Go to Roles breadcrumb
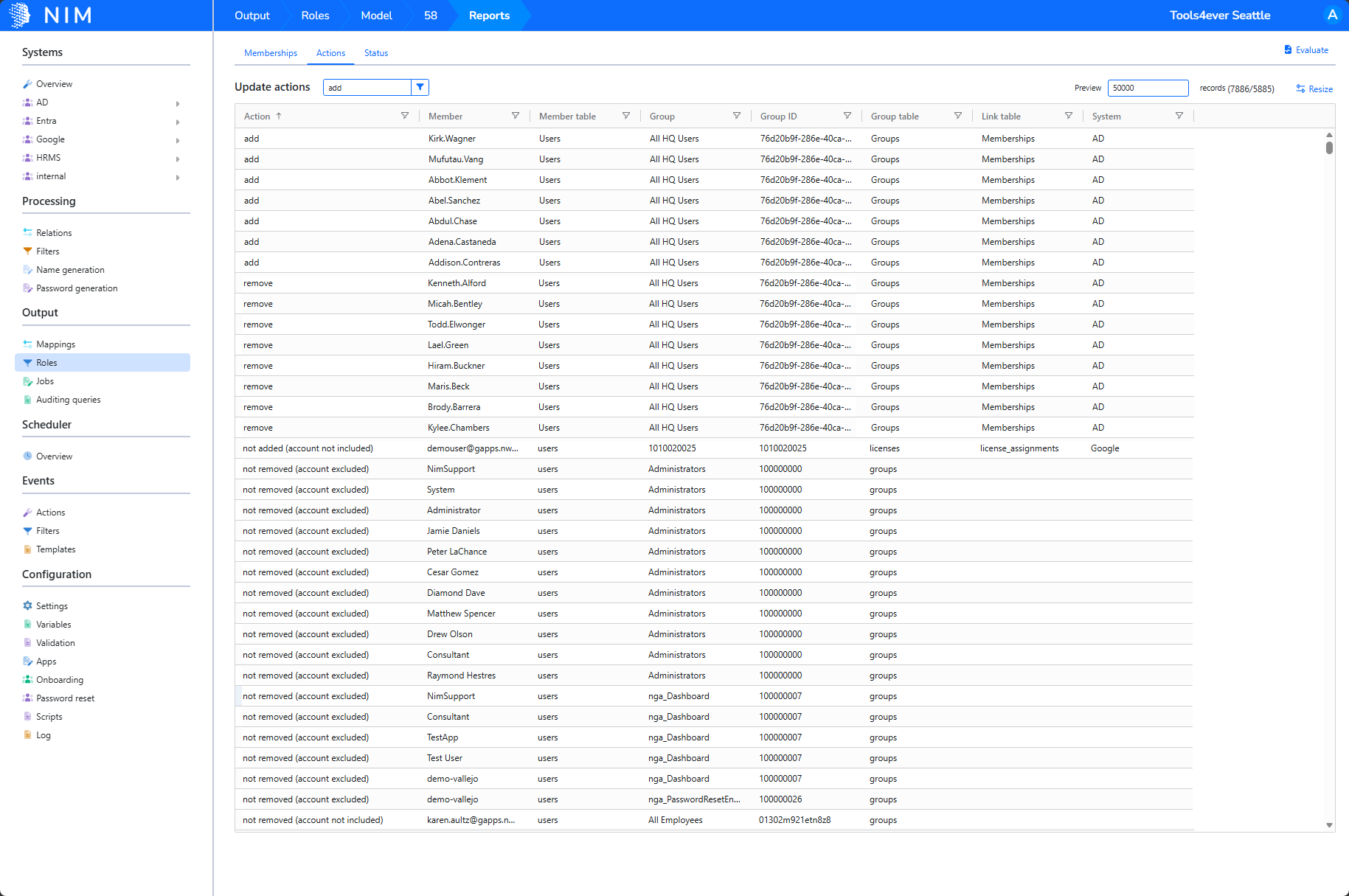This screenshot has height=896, width=1349. (x=315, y=15)
